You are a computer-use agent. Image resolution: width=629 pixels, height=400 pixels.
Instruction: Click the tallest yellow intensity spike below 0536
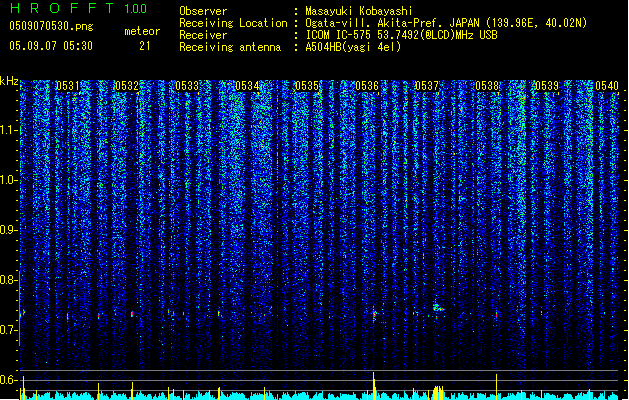374,386
